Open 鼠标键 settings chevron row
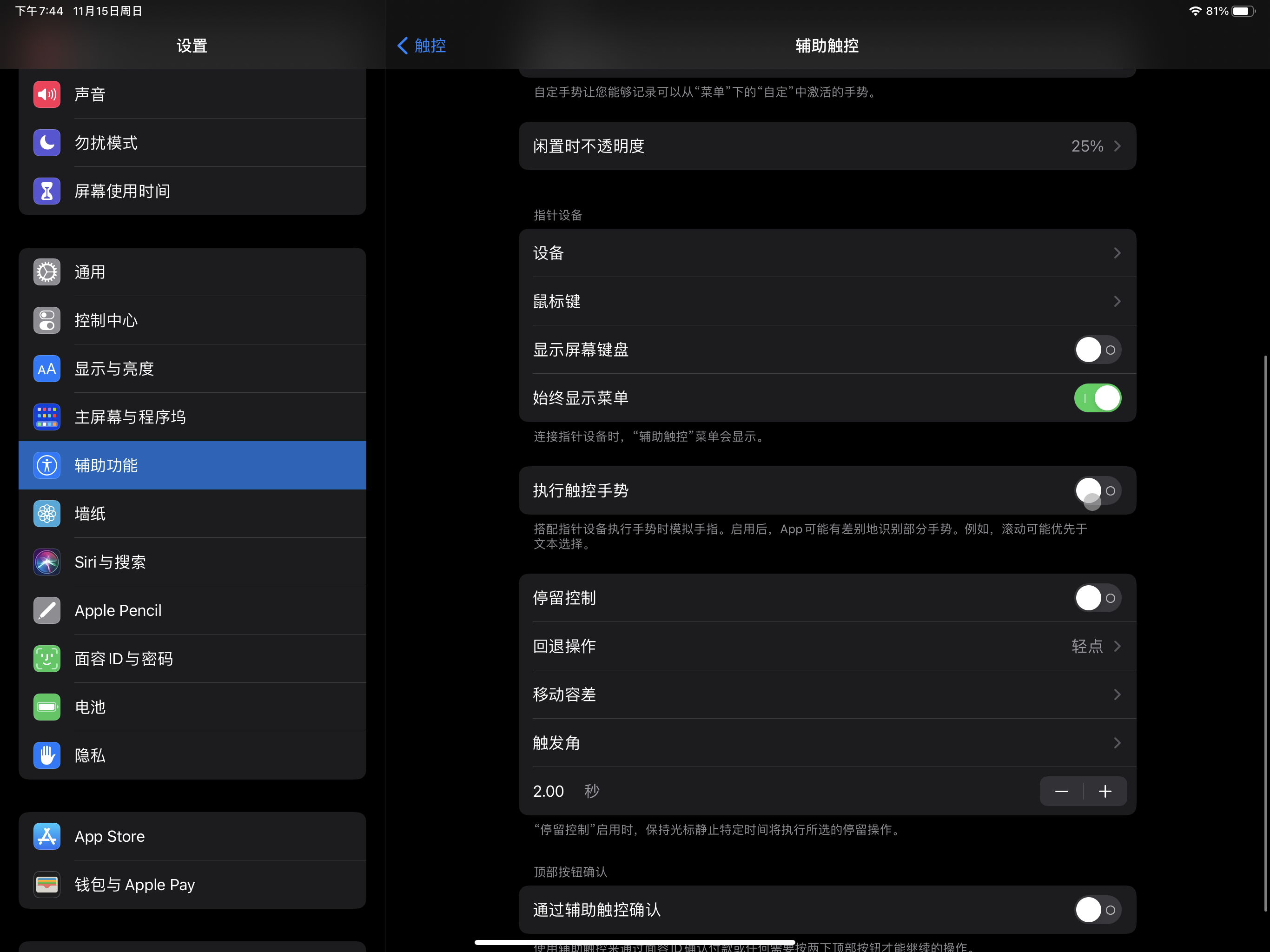The image size is (1270, 952). click(x=827, y=301)
